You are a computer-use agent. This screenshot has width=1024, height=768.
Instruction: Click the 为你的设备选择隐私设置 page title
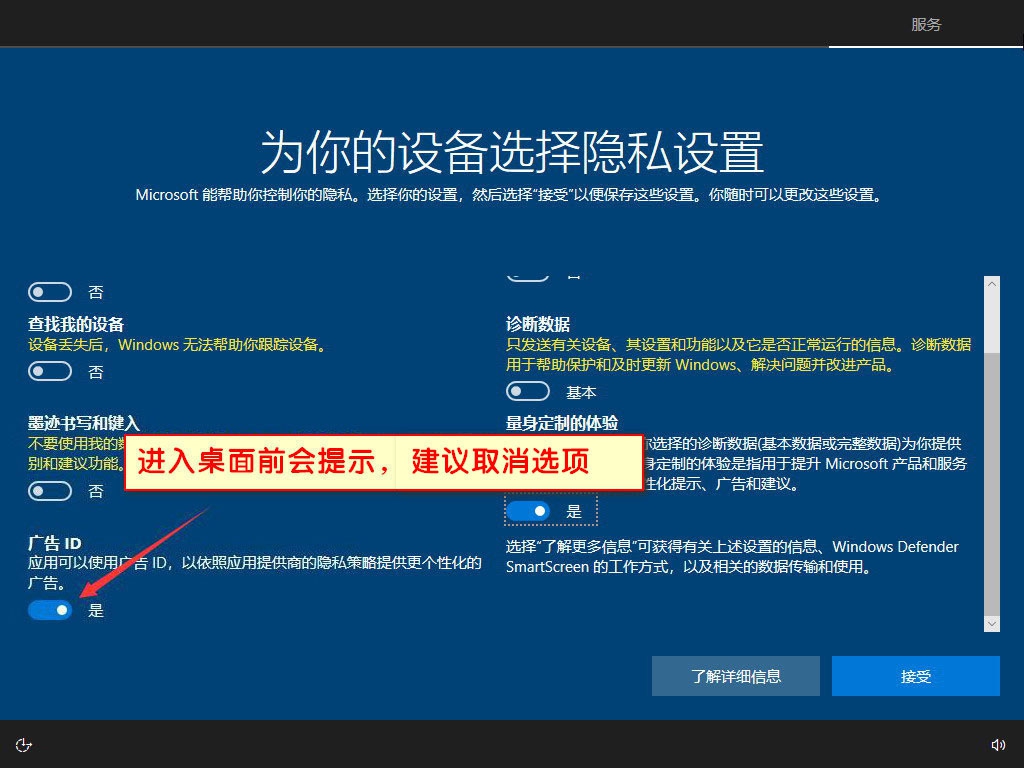click(x=512, y=152)
